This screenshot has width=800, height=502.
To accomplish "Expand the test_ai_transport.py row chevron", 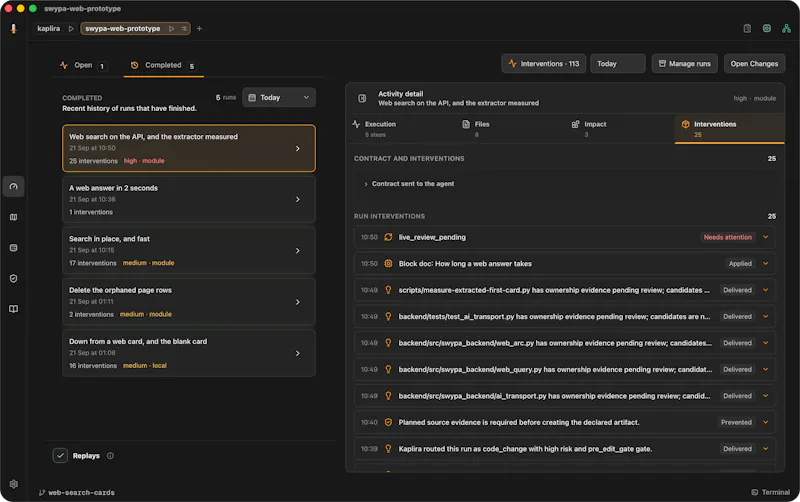I will point(765,317).
